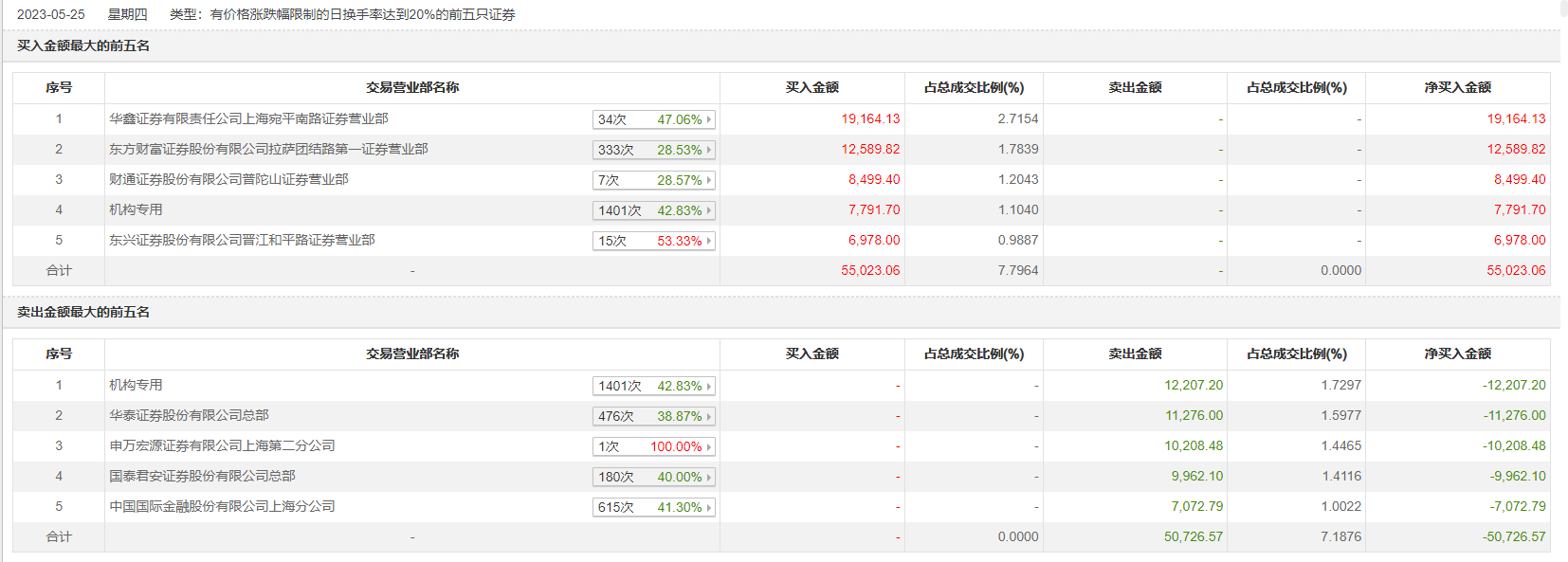Expand the 180次 40.00% stats box
Screen dimensions: 1568x562
click(653, 477)
